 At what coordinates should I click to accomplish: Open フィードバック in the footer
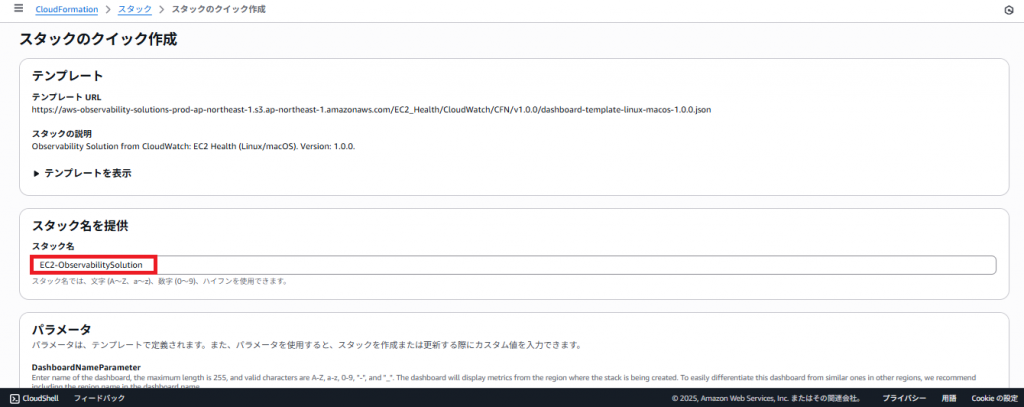click(99, 398)
